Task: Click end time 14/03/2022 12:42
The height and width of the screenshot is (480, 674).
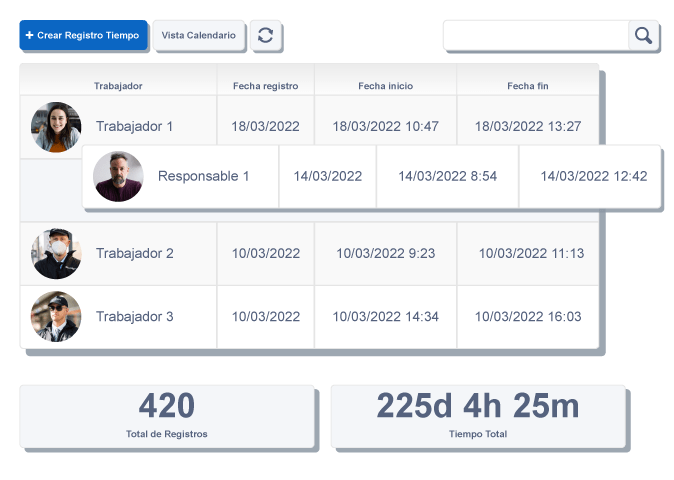Action: tap(594, 176)
